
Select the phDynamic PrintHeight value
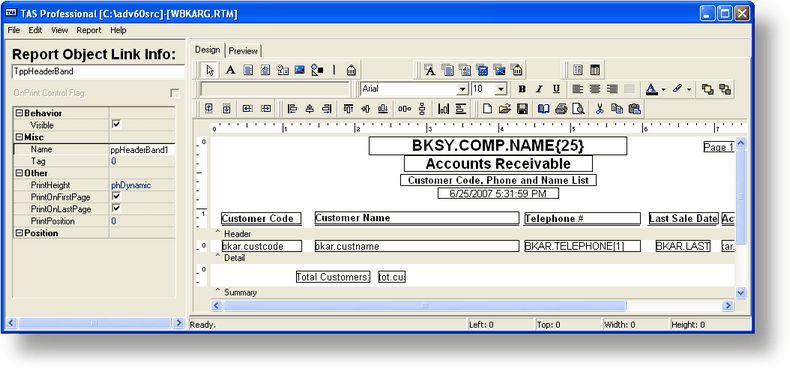point(143,186)
